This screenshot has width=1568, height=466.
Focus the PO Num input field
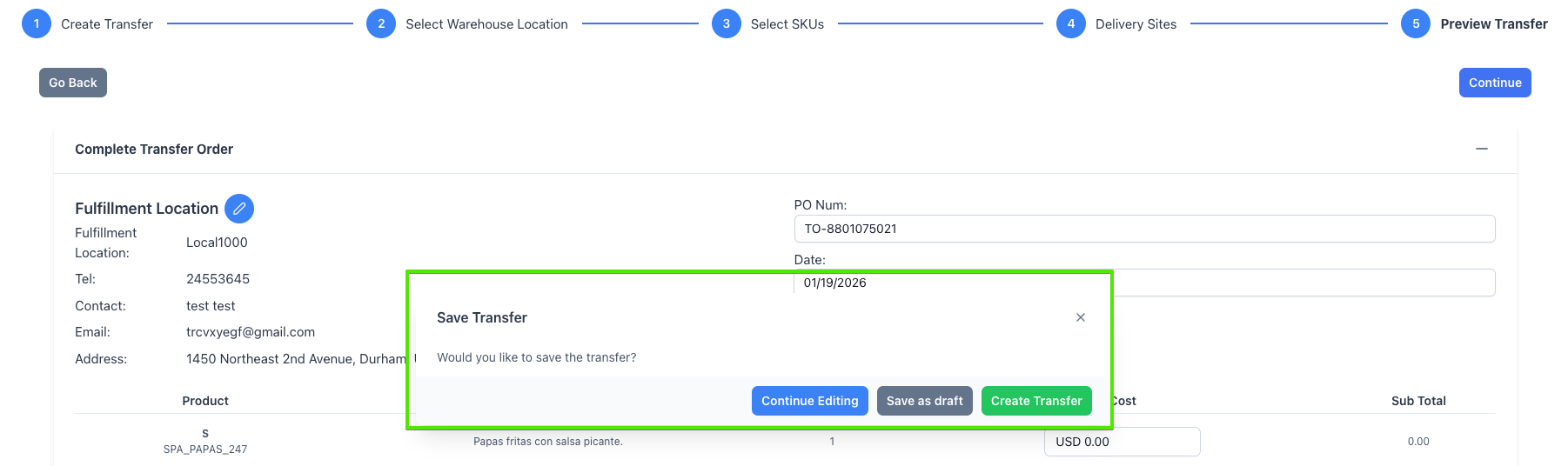pyautogui.click(x=1143, y=229)
